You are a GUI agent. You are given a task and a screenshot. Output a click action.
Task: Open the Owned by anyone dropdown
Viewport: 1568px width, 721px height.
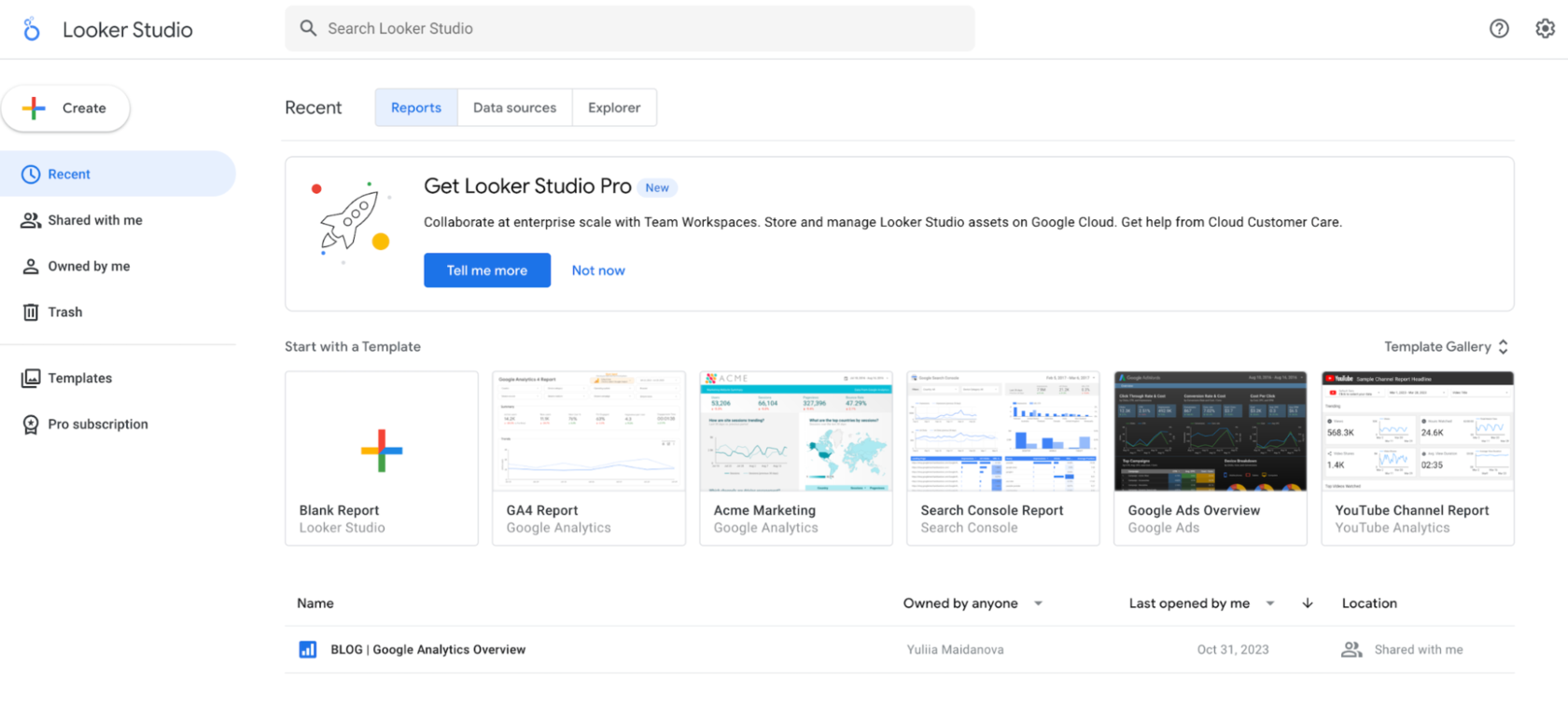coord(972,603)
